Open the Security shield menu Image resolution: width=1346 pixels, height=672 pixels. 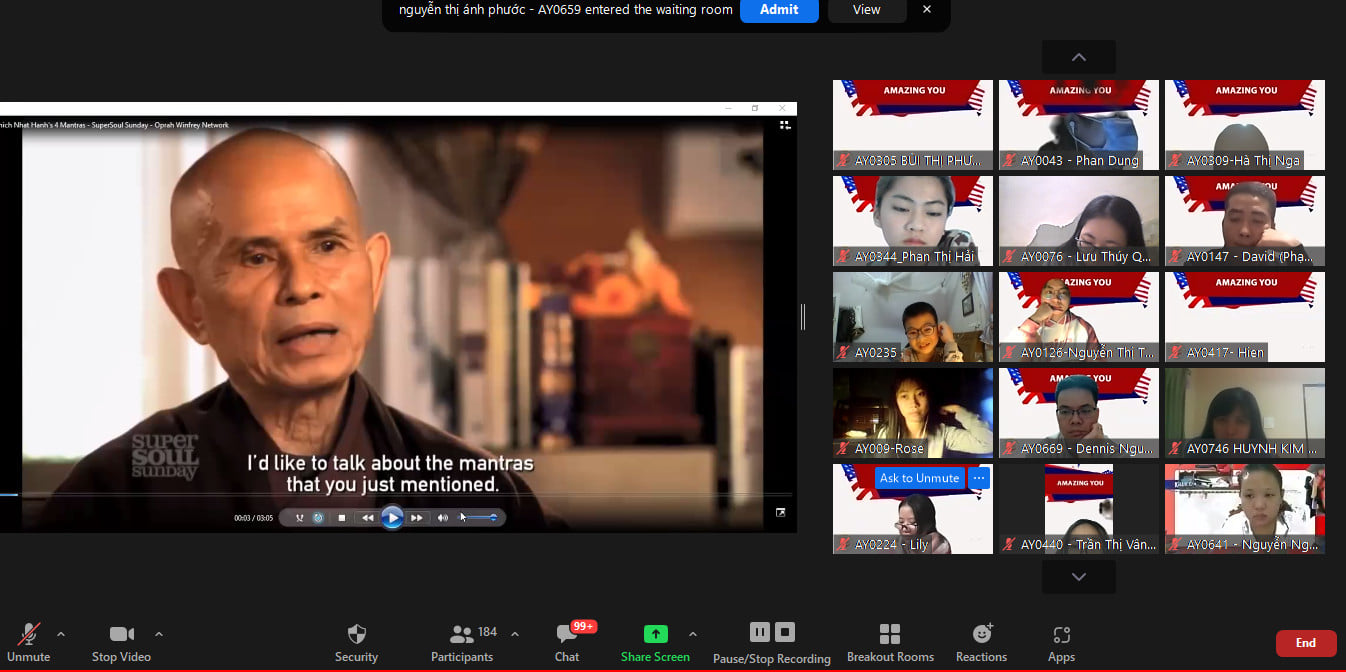click(x=356, y=642)
